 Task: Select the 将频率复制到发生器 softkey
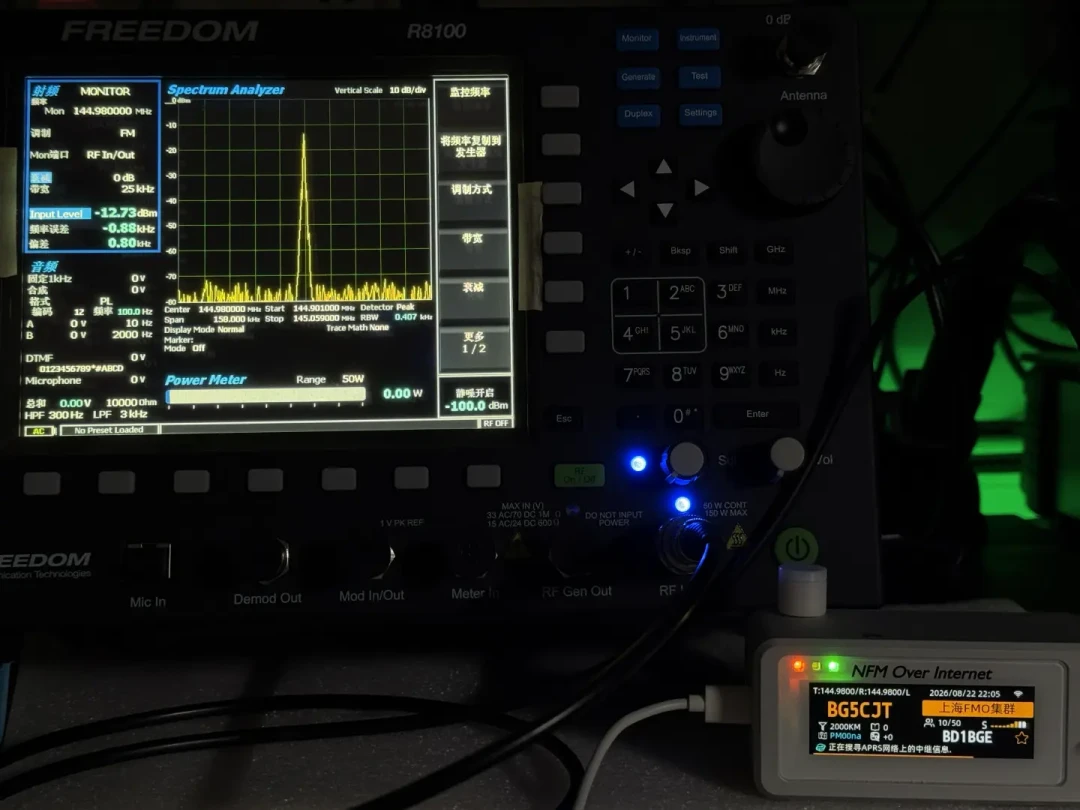pyautogui.click(x=471, y=146)
